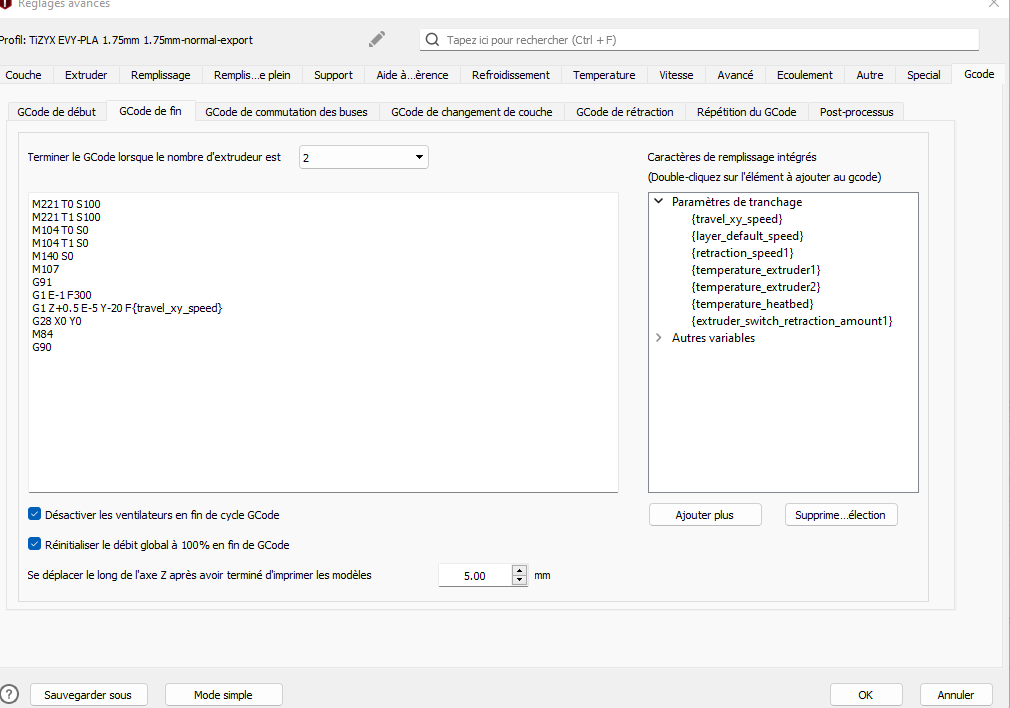Select the Autre tab
This screenshot has height=708, width=1010.
pos(870,75)
